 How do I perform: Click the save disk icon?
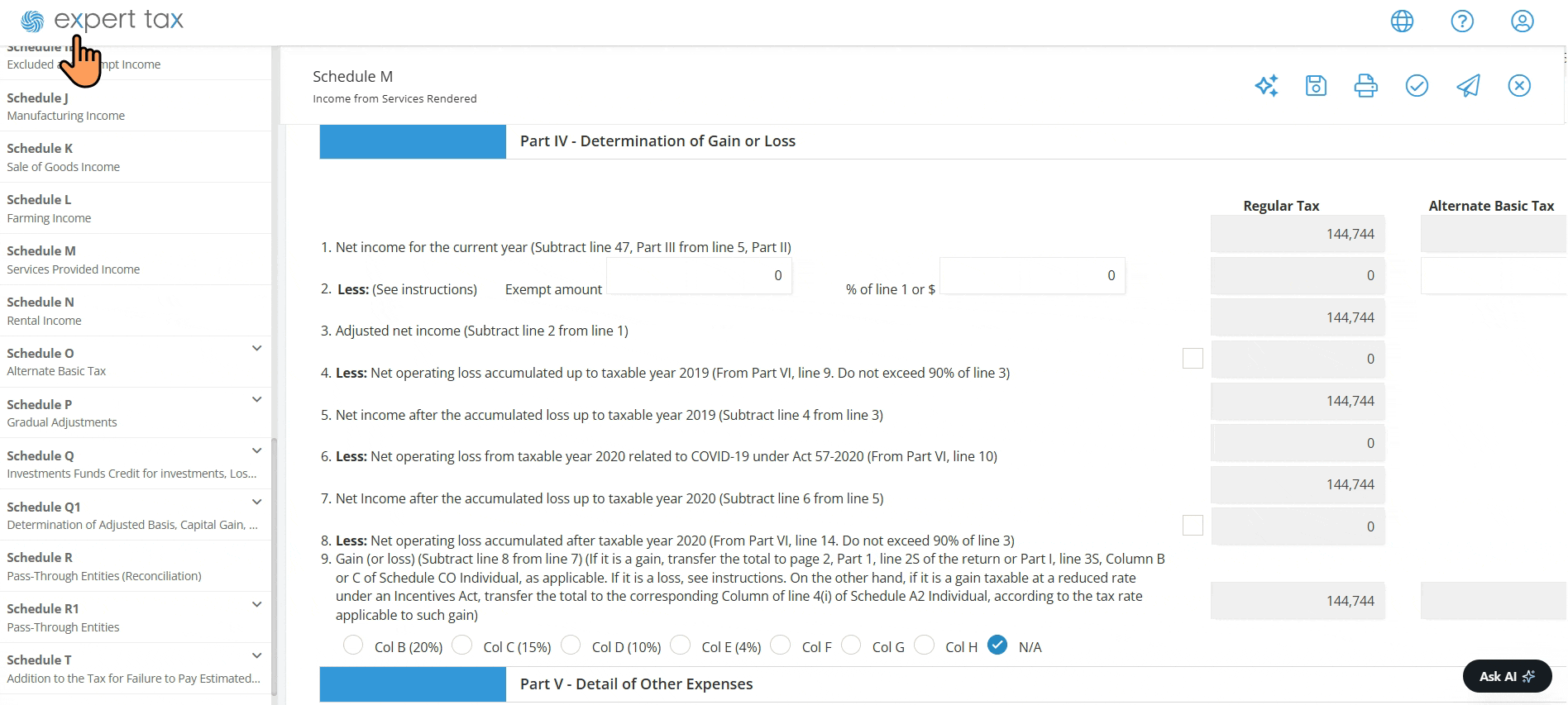(x=1316, y=86)
